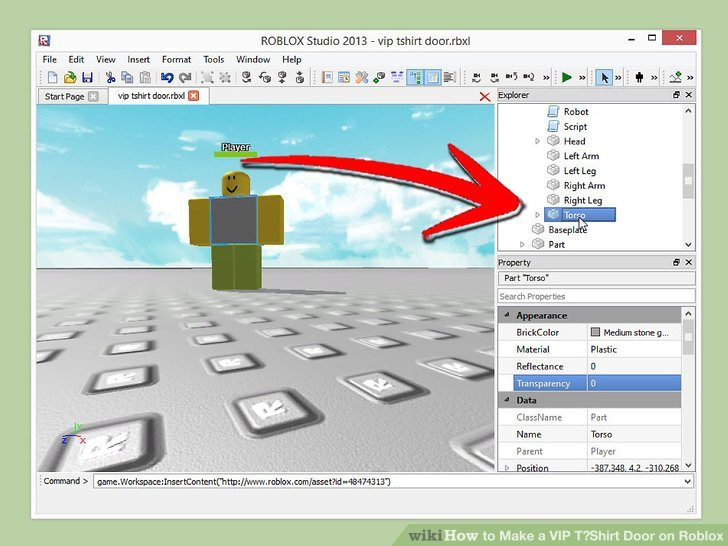Close the vip tshirt door.rbxl tab

(x=194, y=96)
